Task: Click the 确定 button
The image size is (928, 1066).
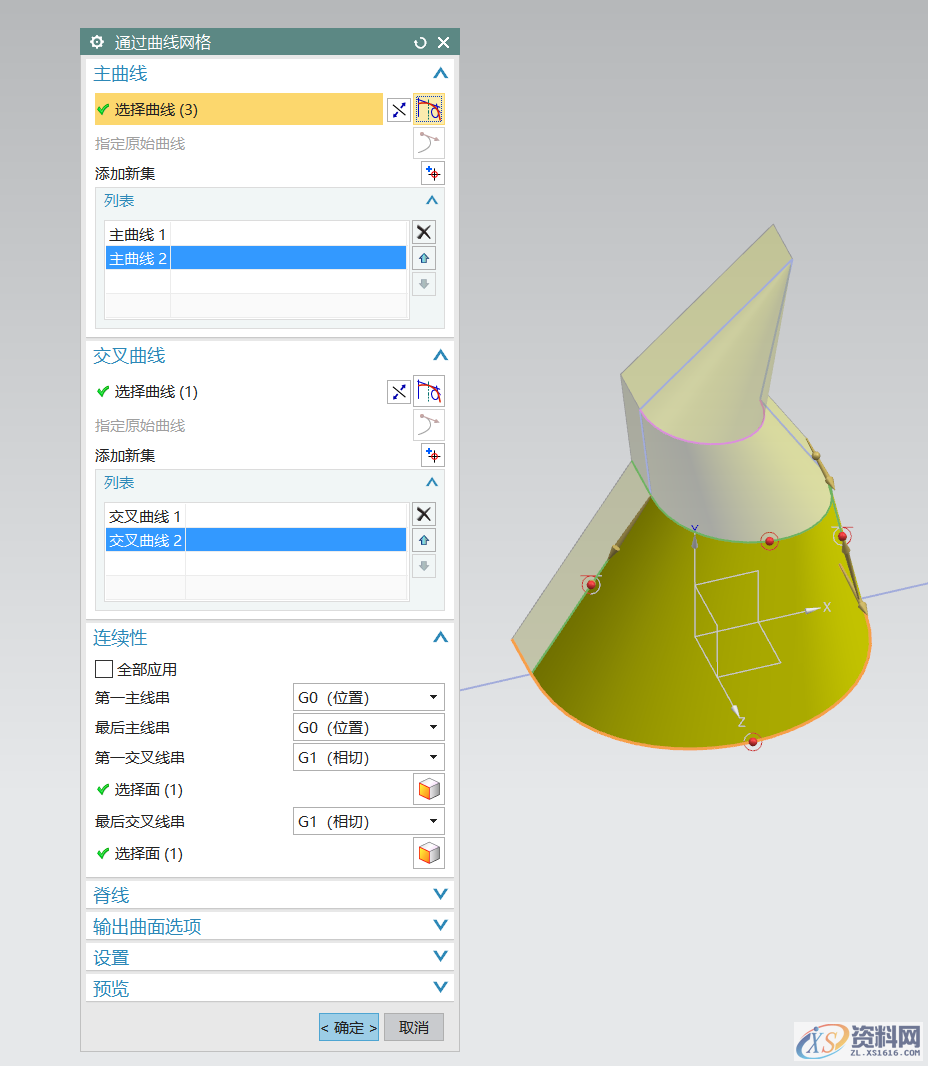Action: 349,1027
